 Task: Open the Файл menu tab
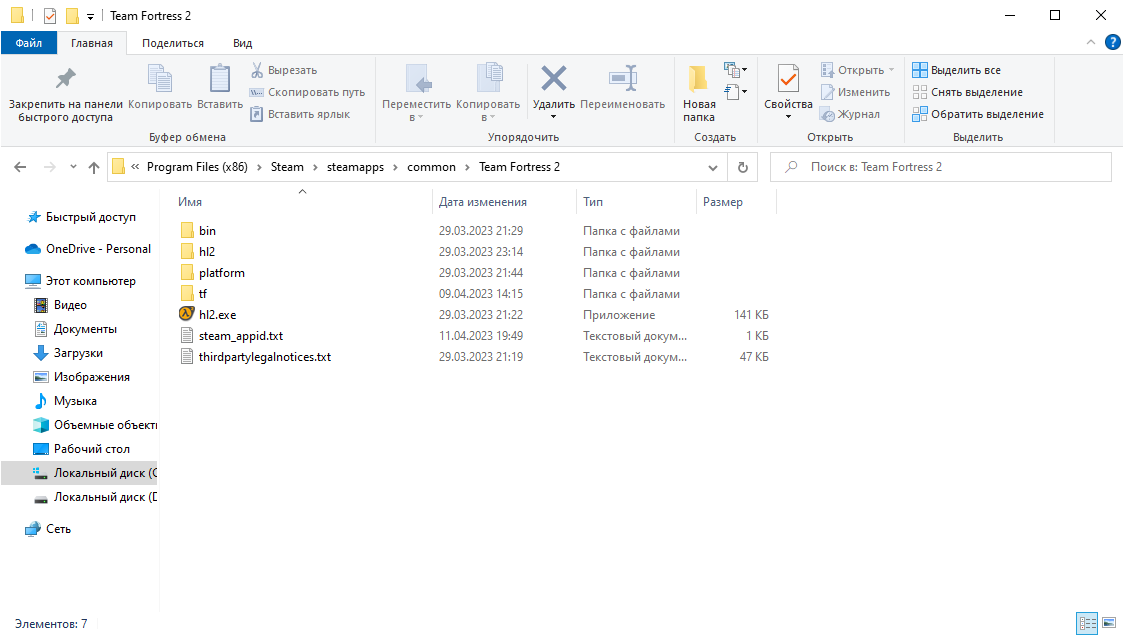click(x=29, y=43)
